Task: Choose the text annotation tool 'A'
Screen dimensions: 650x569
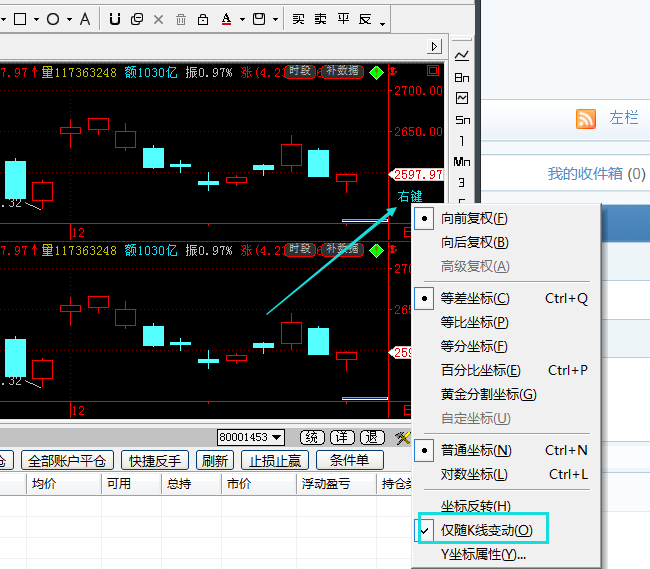Action: pos(85,19)
